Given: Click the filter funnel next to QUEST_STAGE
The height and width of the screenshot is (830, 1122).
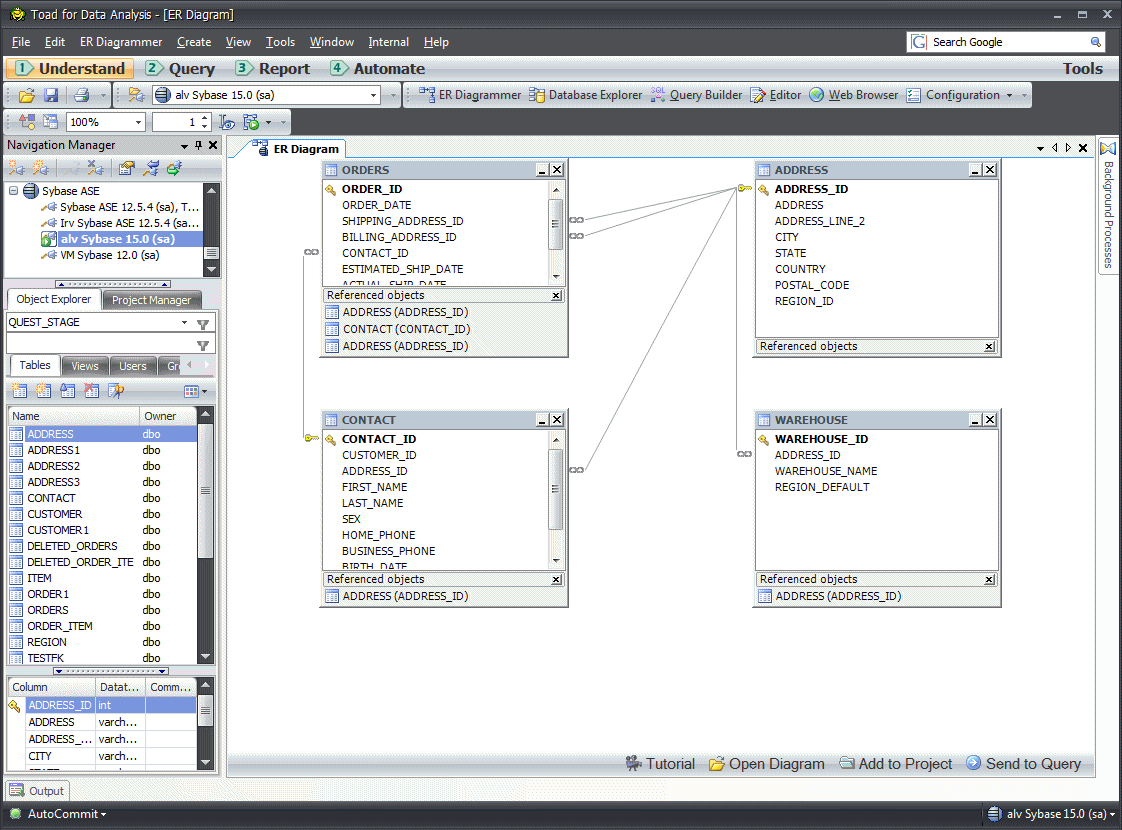Looking at the screenshot, I should click(x=203, y=324).
